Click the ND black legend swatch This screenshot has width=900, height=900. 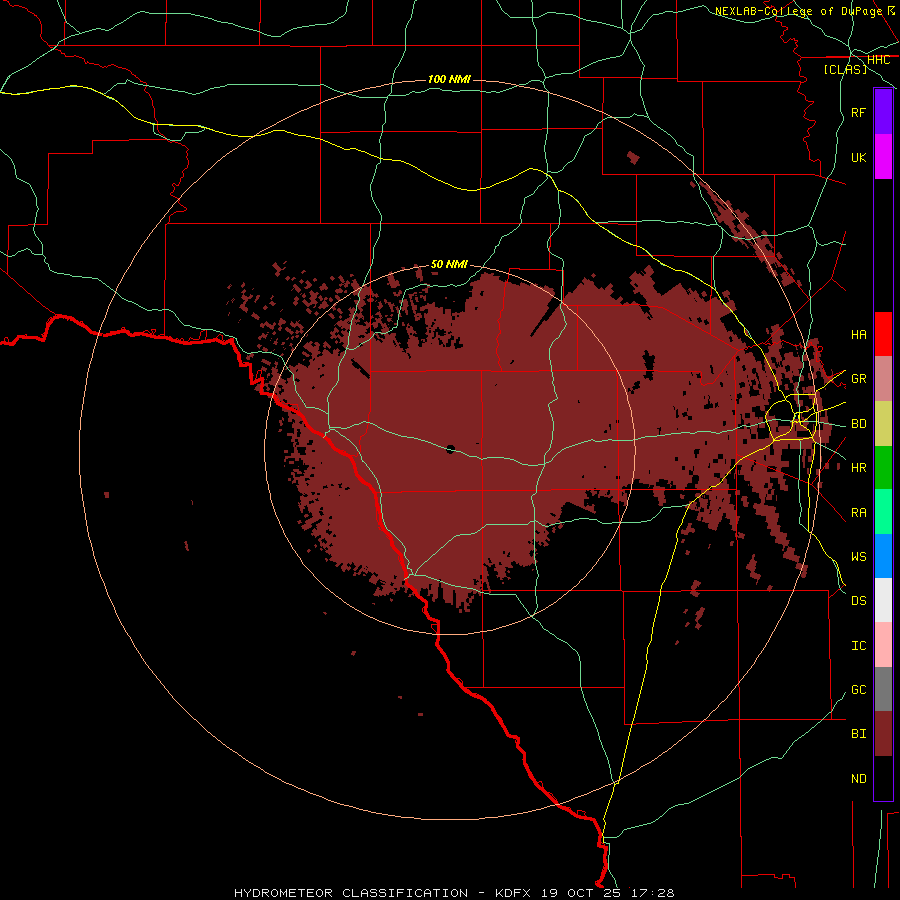pyautogui.click(x=883, y=778)
